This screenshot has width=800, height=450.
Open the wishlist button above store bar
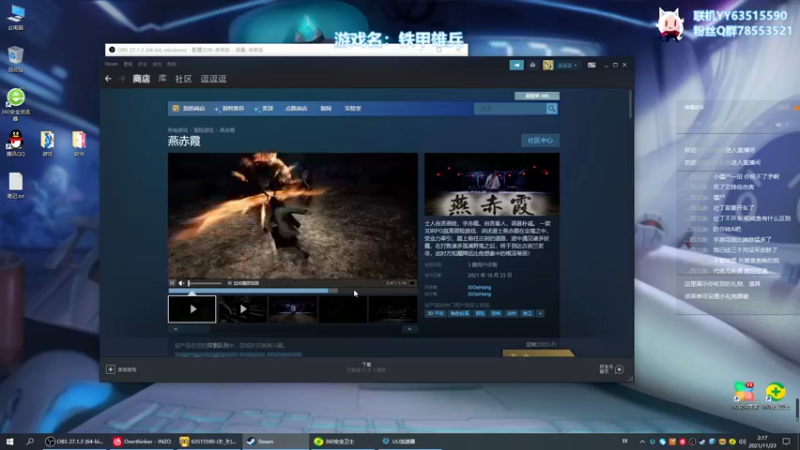537,96
